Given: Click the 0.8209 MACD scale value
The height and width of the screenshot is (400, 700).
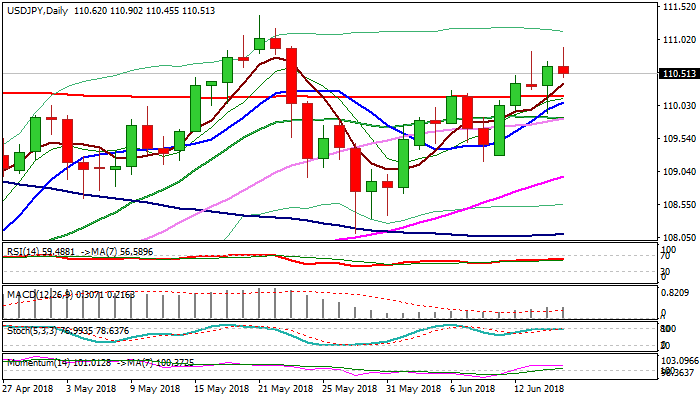Looking at the screenshot, I should point(678,292).
